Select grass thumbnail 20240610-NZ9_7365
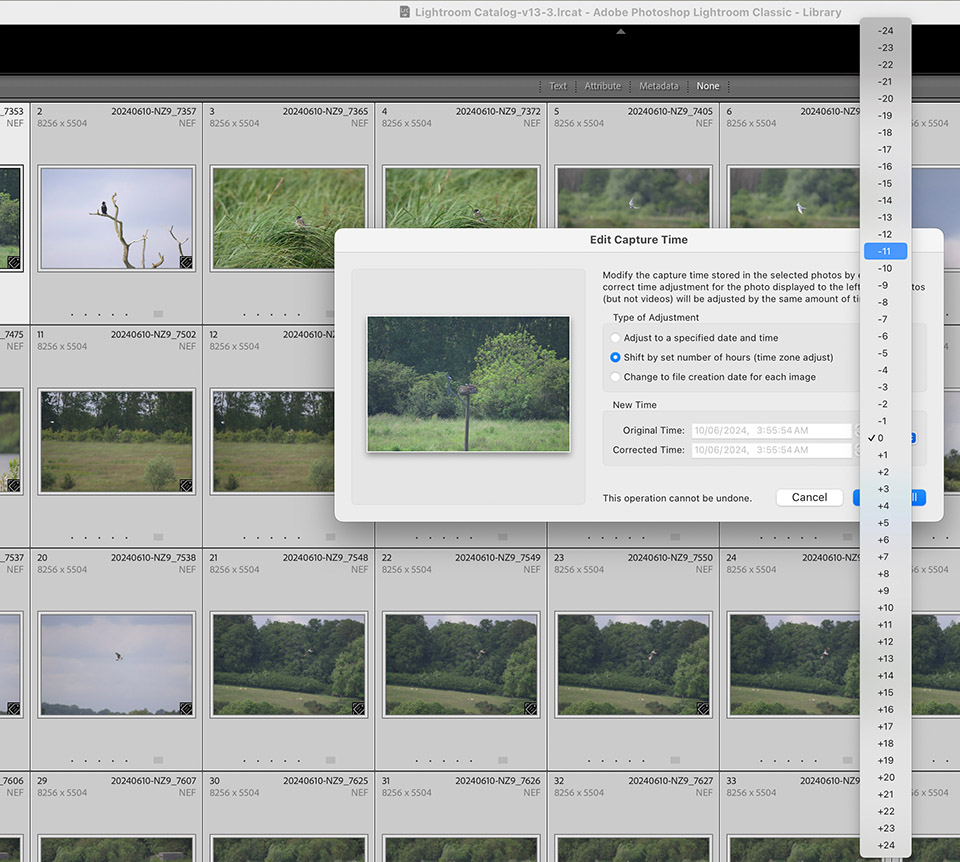Image resolution: width=960 pixels, height=862 pixels. (289, 218)
